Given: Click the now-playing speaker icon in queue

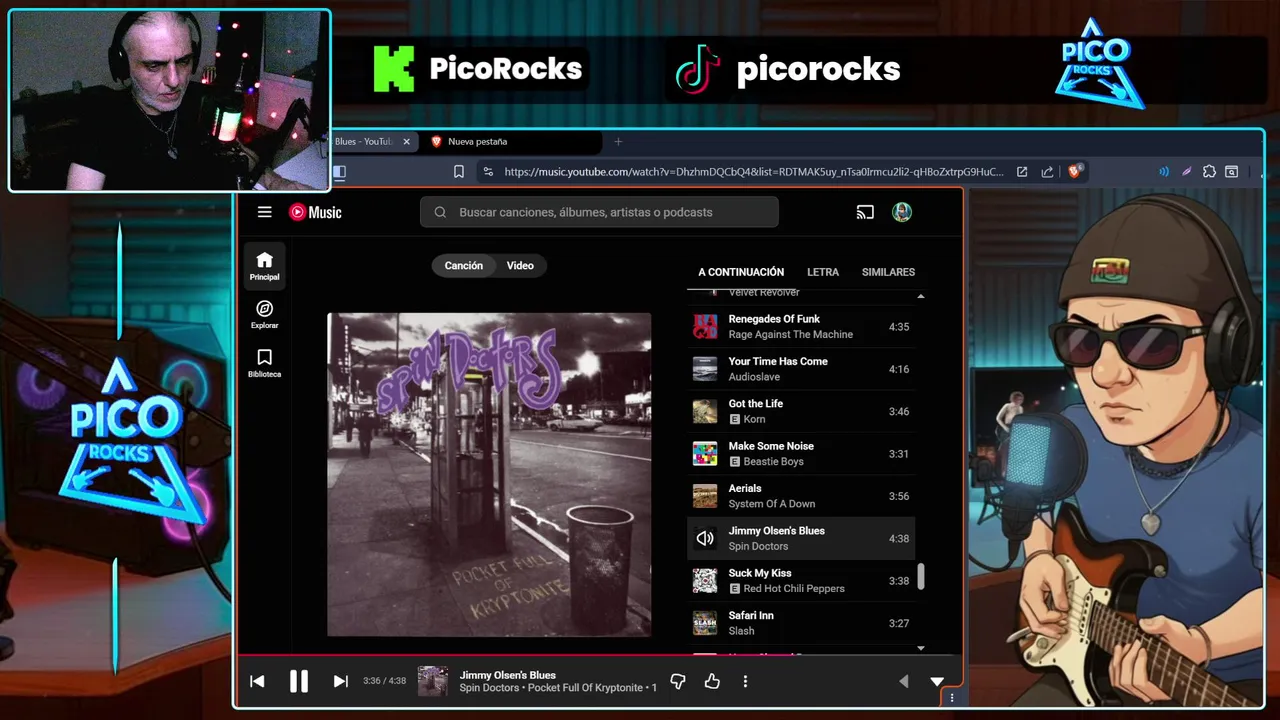Looking at the screenshot, I should click(705, 538).
